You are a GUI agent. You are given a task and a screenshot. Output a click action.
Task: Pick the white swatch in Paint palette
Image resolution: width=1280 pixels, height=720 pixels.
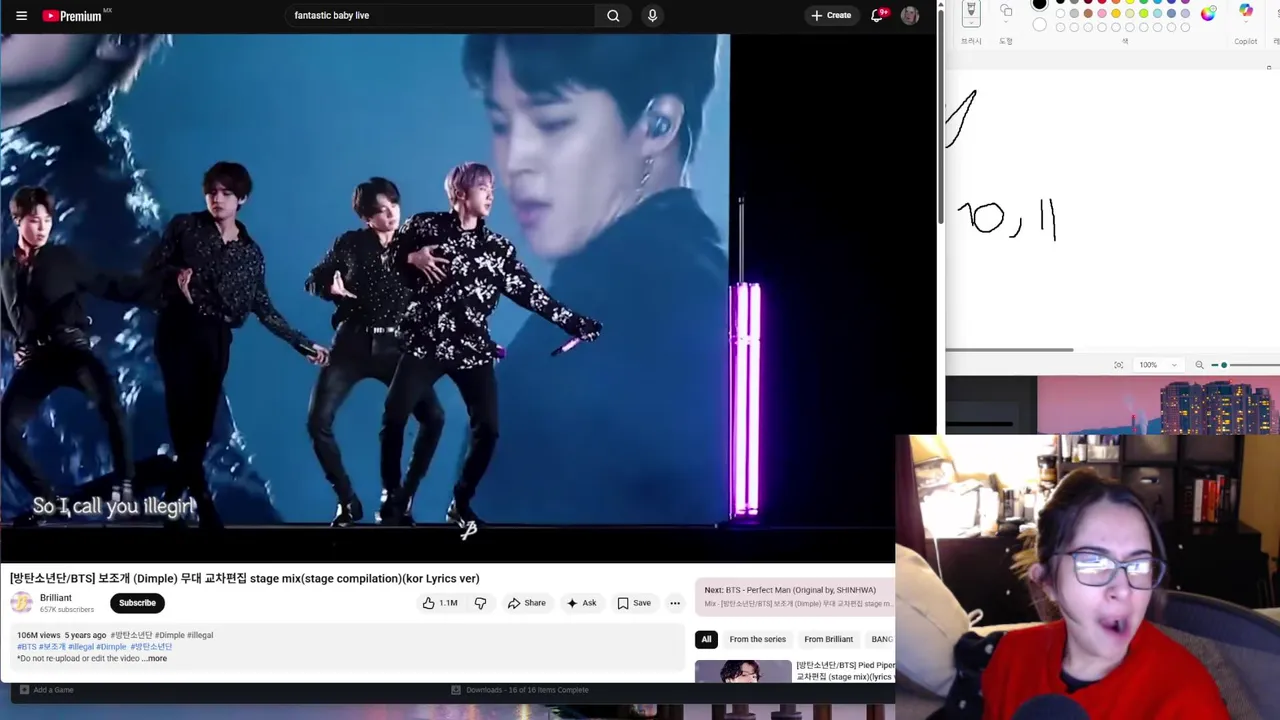coord(1060,13)
